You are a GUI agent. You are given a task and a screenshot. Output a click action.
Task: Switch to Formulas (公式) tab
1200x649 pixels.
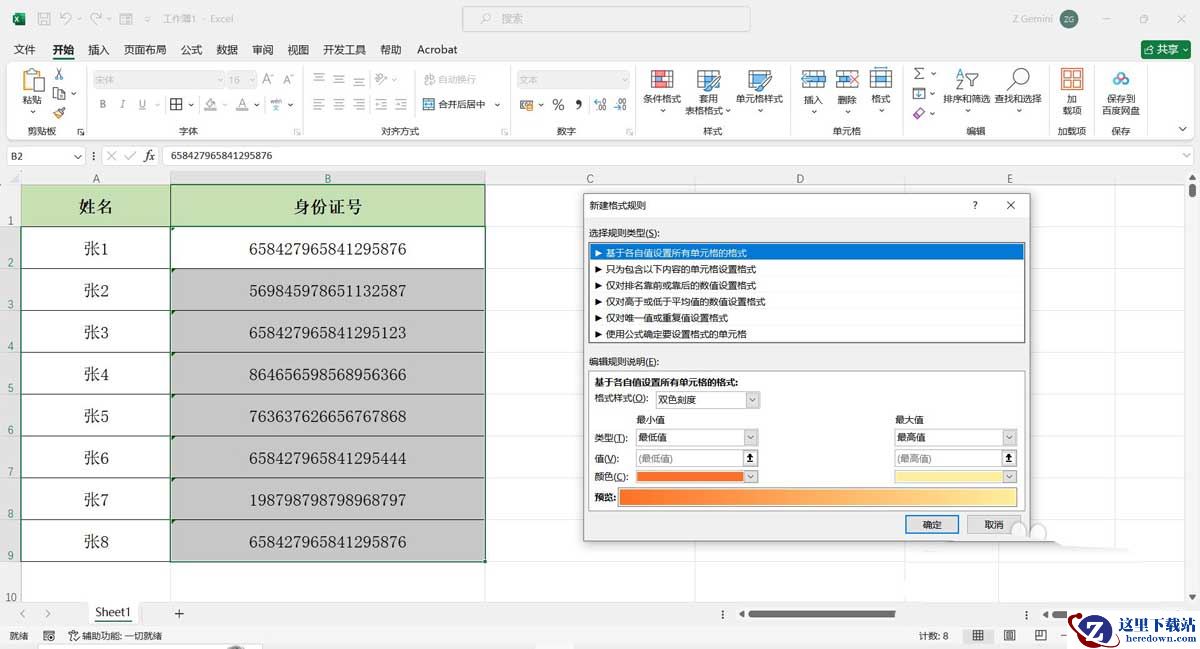coord(191,49)
